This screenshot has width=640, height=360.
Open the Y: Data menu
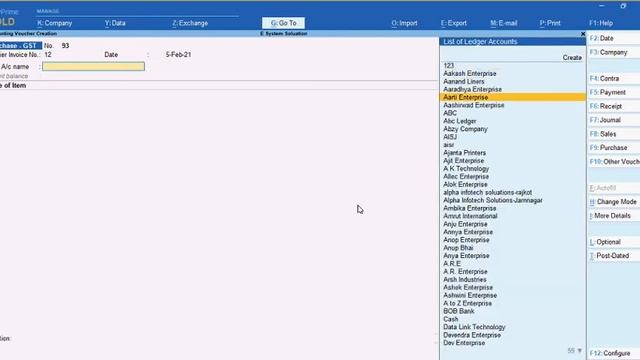click(x=115, y=23)
